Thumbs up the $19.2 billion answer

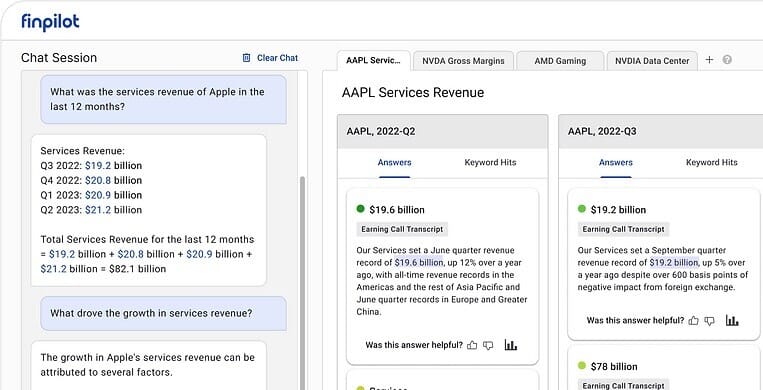(x=693, y=320)
